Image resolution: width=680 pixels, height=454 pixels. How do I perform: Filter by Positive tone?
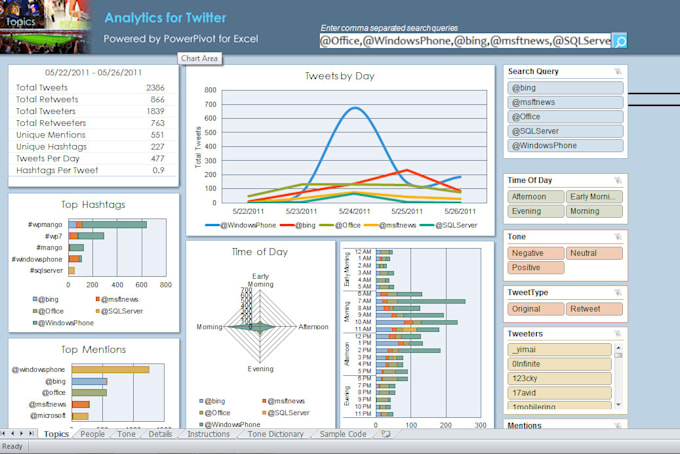tap(536, 268)
